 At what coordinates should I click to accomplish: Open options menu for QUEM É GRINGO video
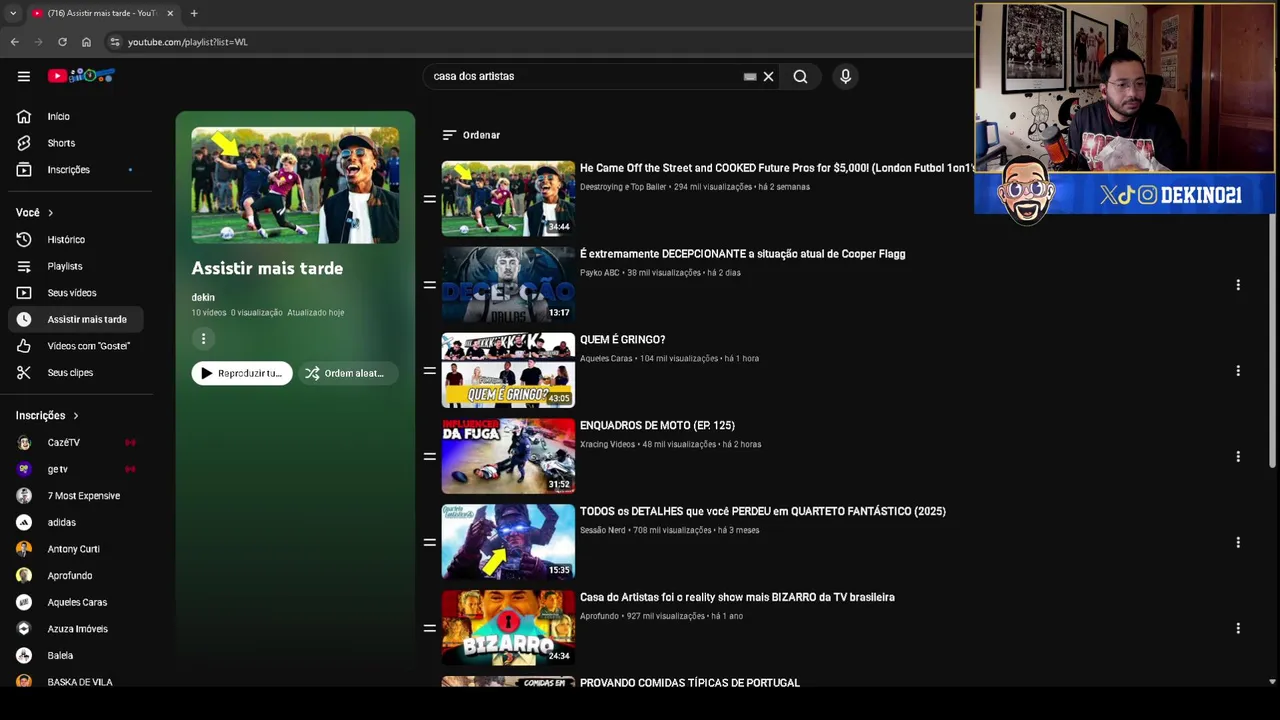click(1238, 371)
